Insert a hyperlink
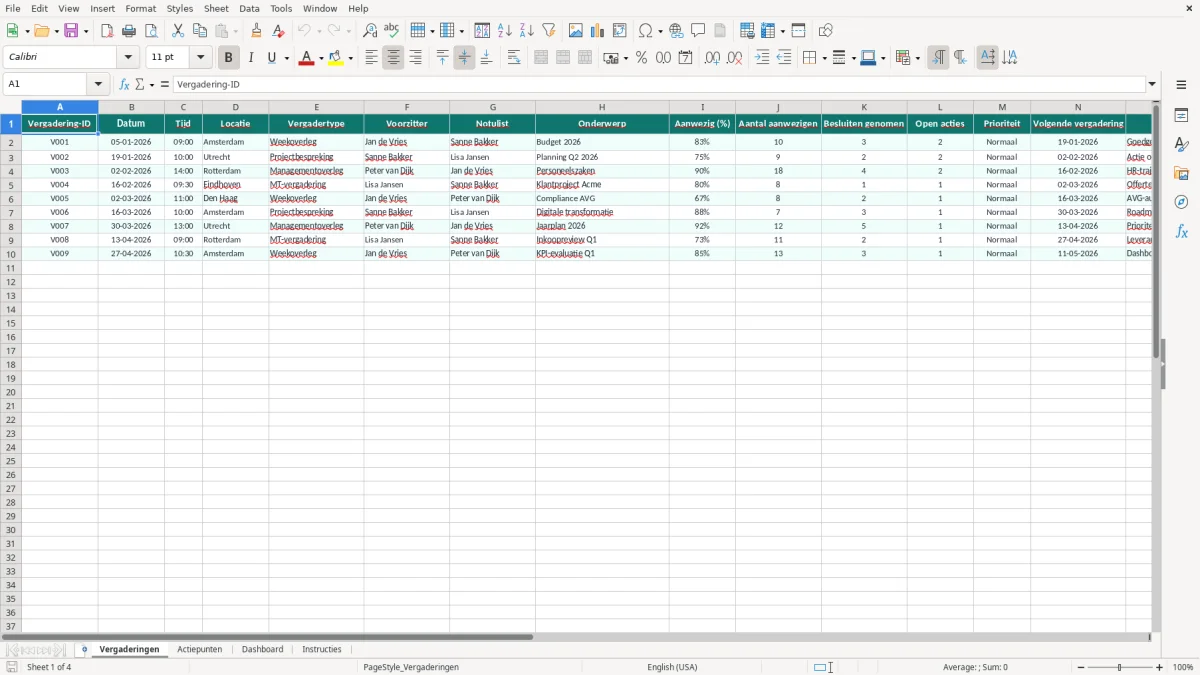 tap(676, 31)
